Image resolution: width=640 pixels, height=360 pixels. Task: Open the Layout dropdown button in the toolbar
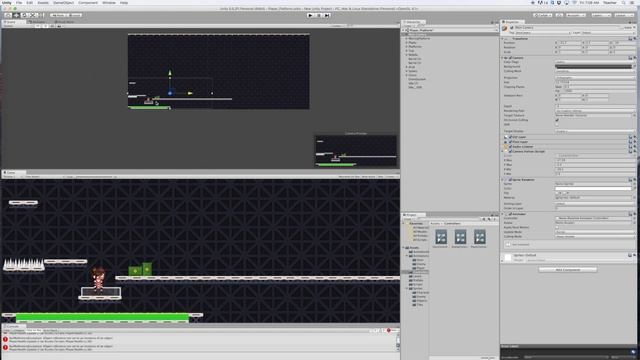pos(624,15)
